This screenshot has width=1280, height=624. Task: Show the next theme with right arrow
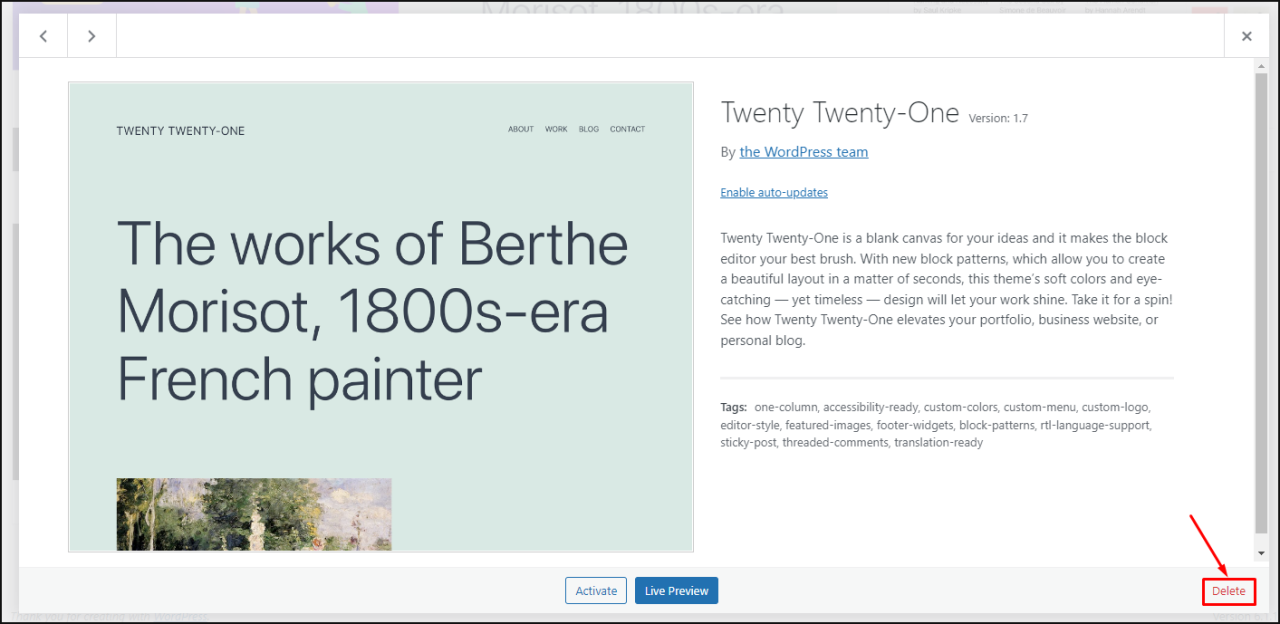point(92,36)
